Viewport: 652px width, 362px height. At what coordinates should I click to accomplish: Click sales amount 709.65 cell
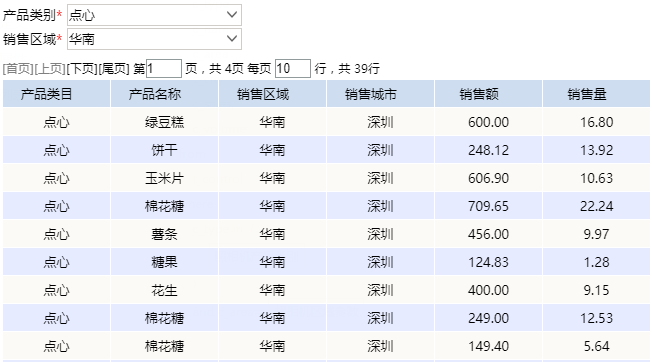[x=488, y=206]
